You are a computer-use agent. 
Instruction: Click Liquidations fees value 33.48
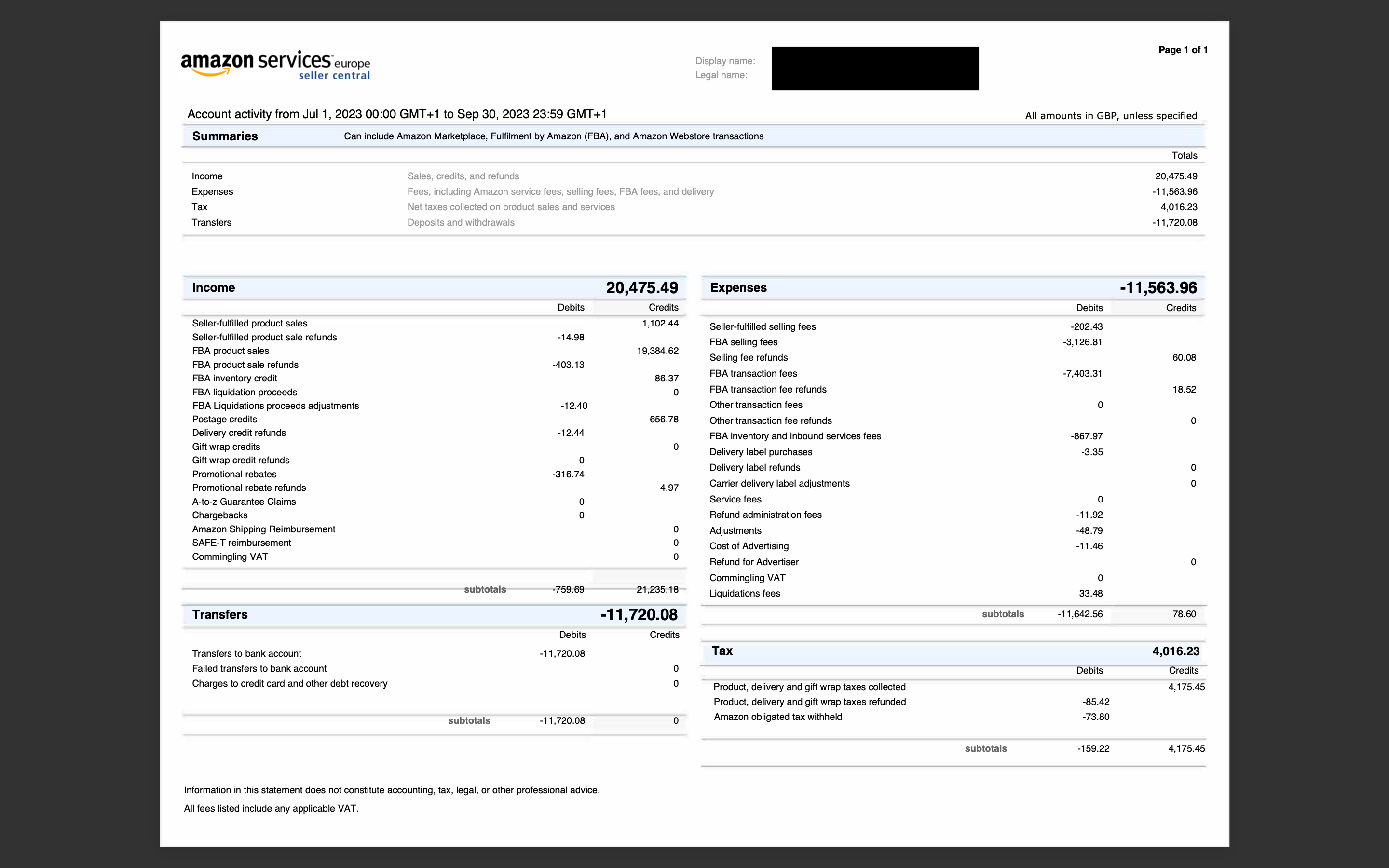(1090, 593)
